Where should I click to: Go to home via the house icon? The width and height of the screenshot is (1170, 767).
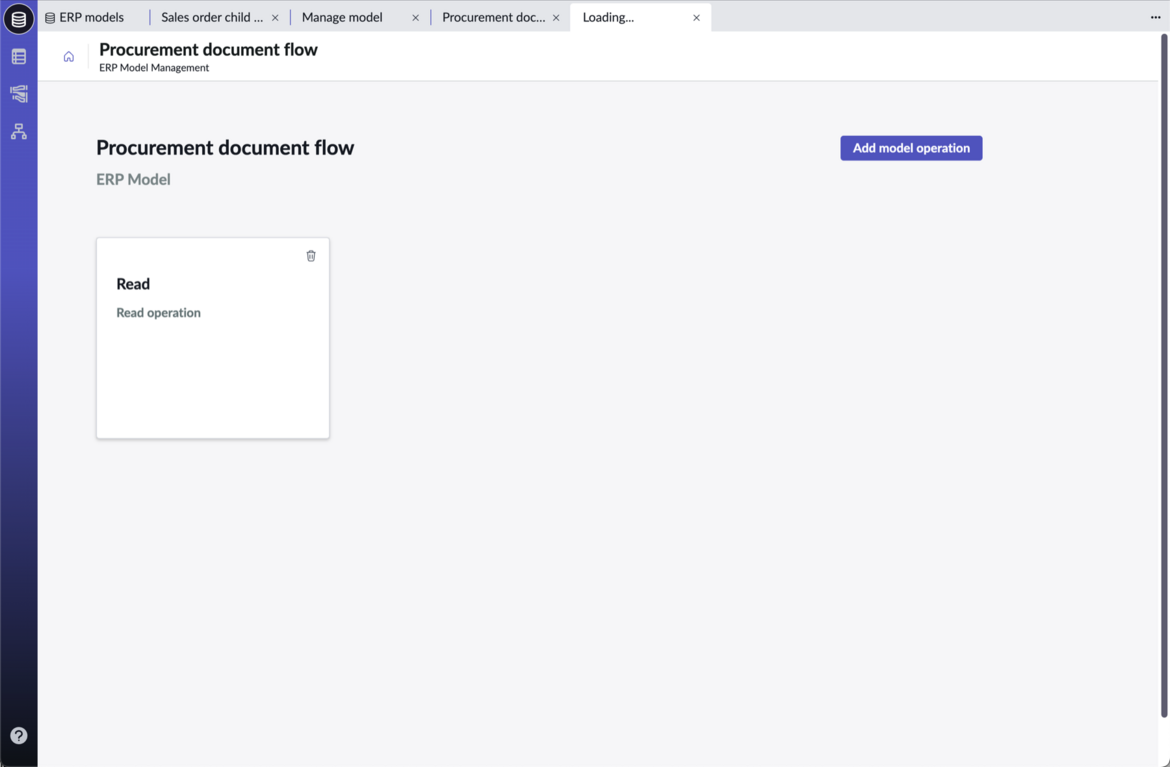pyautogui.click(x=69, y=57)
